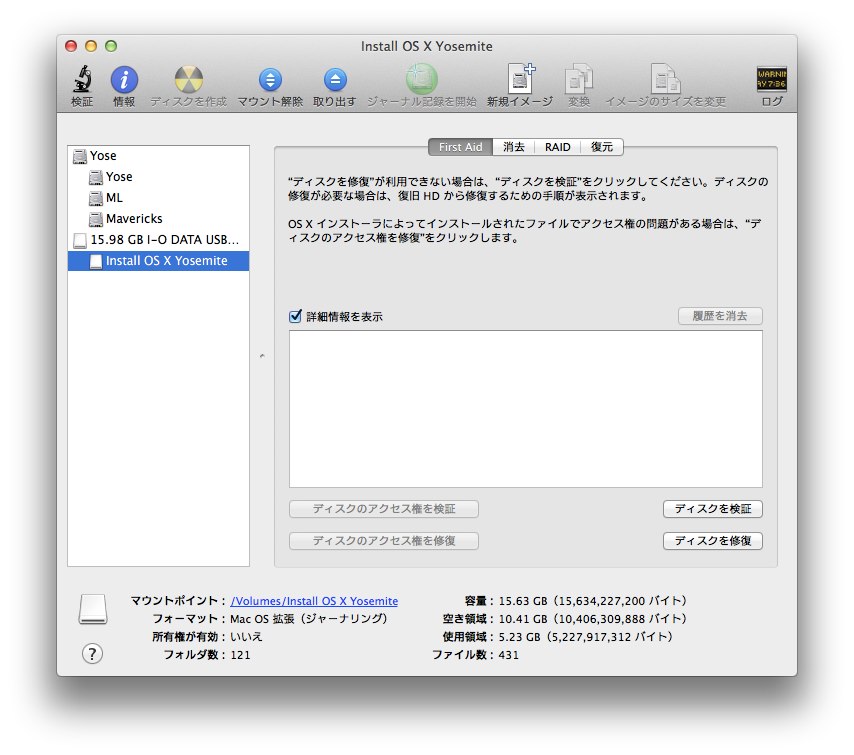
Task: Select the 15.98 GB I-O DATA USB disk
Action: [158, 240]
